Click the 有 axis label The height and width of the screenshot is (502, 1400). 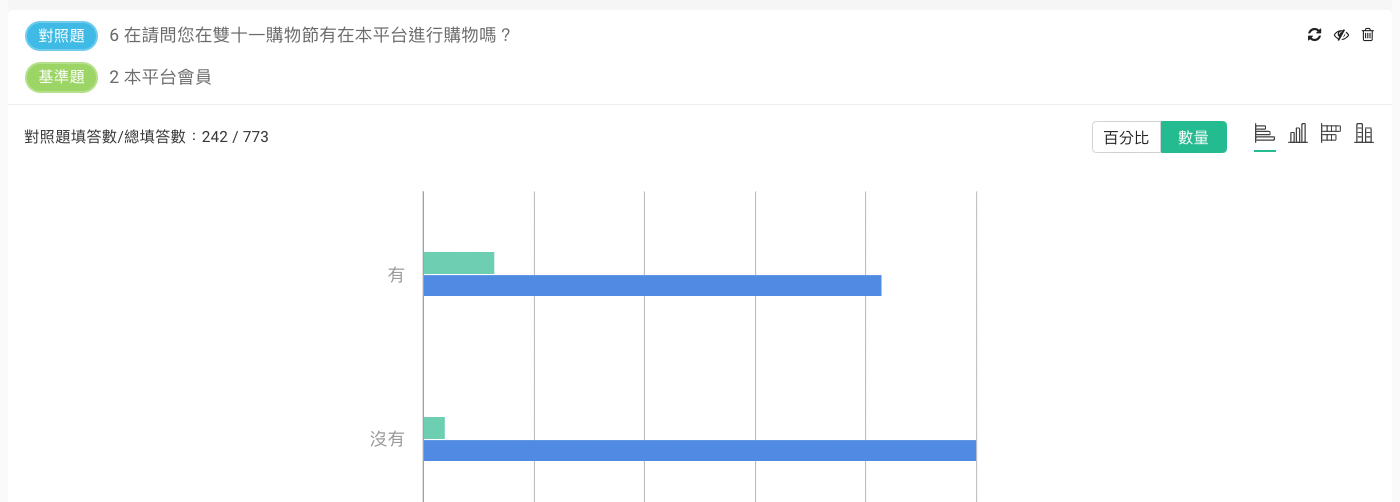point(396,275)
